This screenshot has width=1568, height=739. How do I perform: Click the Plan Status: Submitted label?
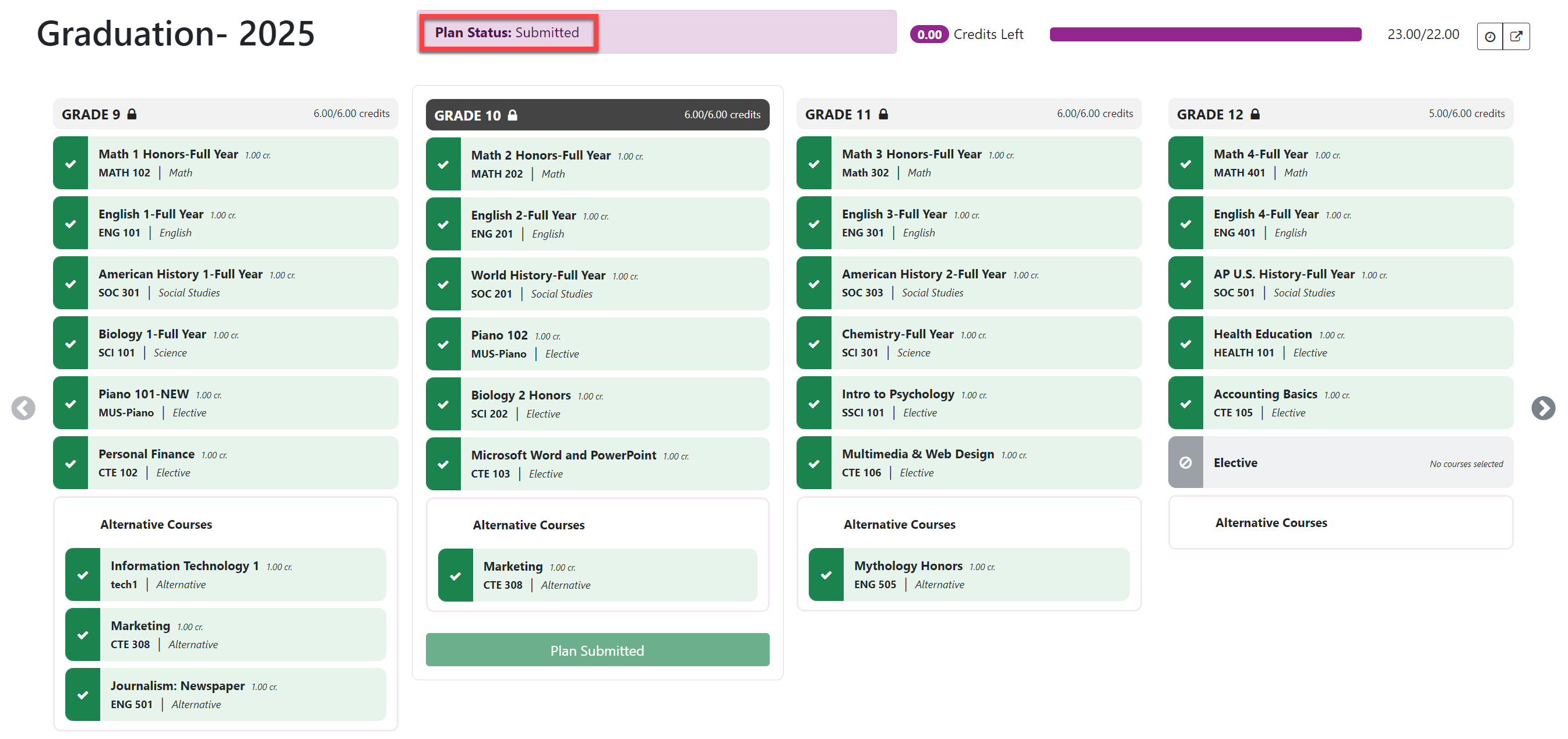click(x=507, y=32)
